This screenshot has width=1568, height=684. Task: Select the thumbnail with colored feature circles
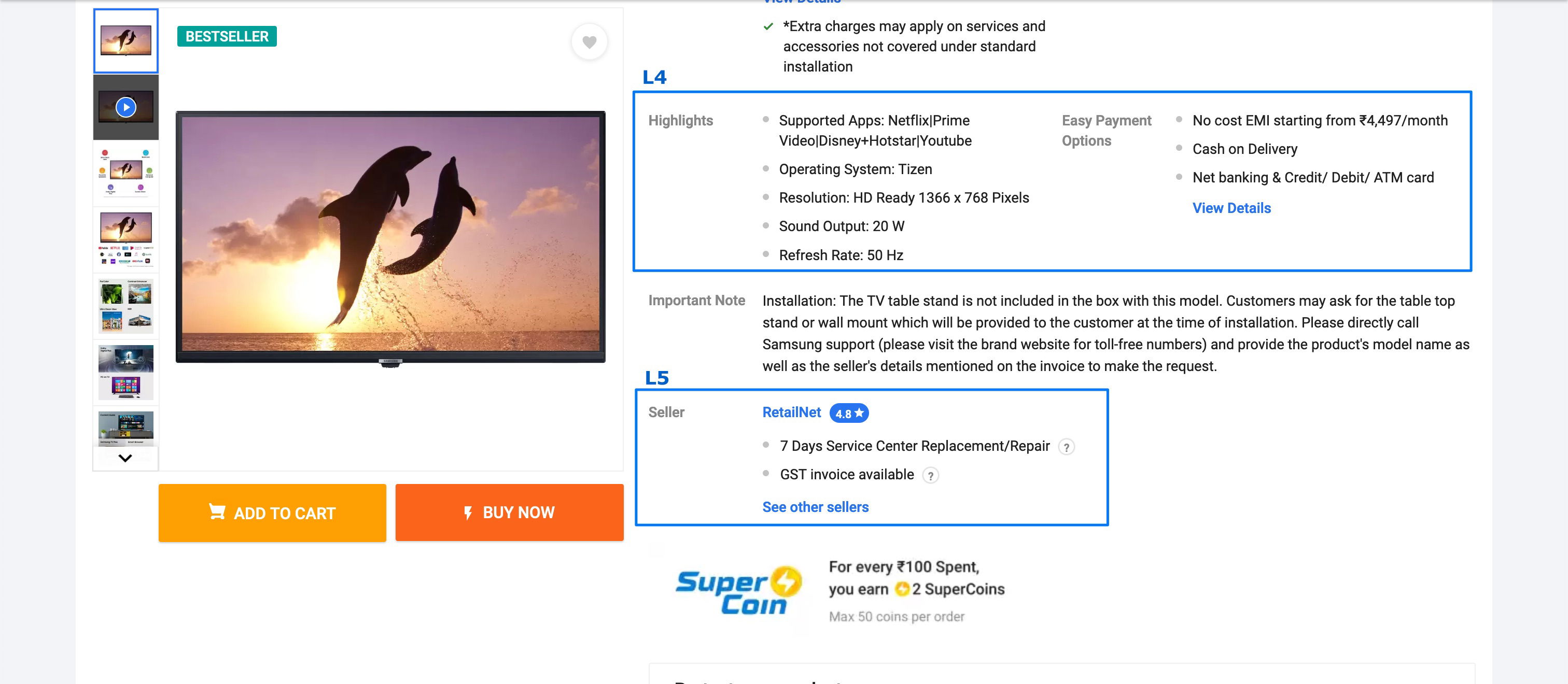tap(126, 173)
